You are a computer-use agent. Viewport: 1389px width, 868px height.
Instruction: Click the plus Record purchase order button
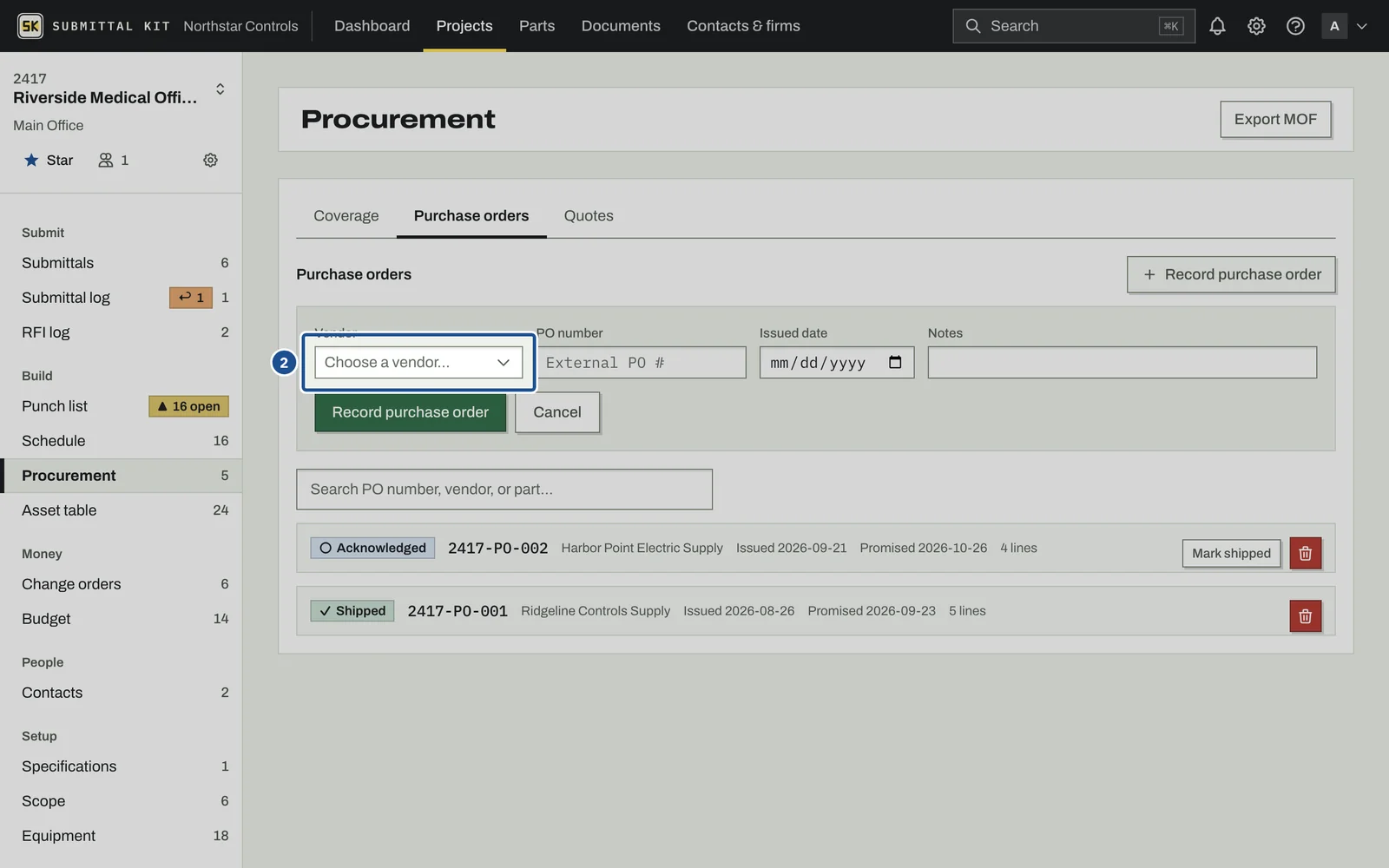(x=1231, y=274)
